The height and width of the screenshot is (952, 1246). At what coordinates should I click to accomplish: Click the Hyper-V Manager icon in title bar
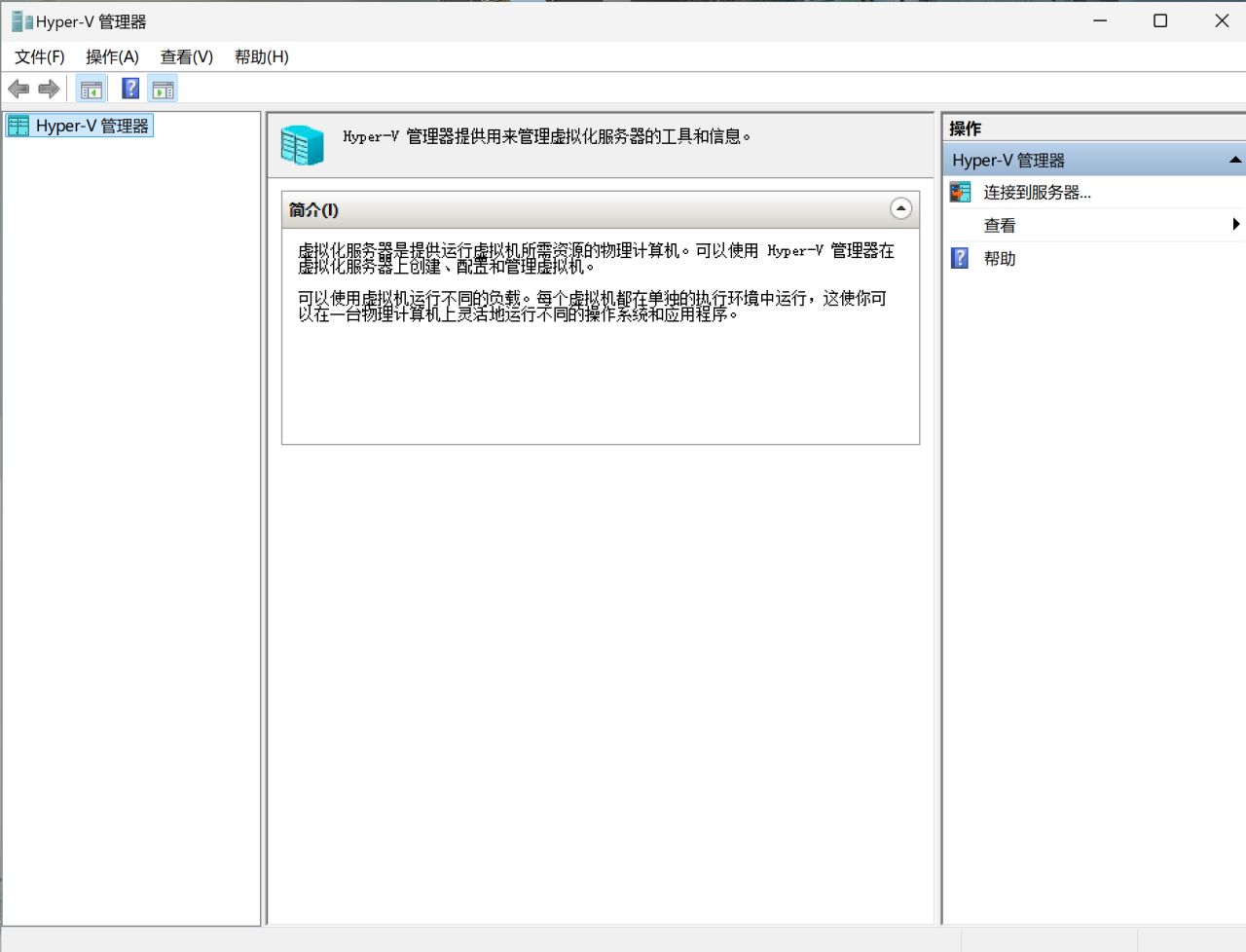[x=22, y=21]
